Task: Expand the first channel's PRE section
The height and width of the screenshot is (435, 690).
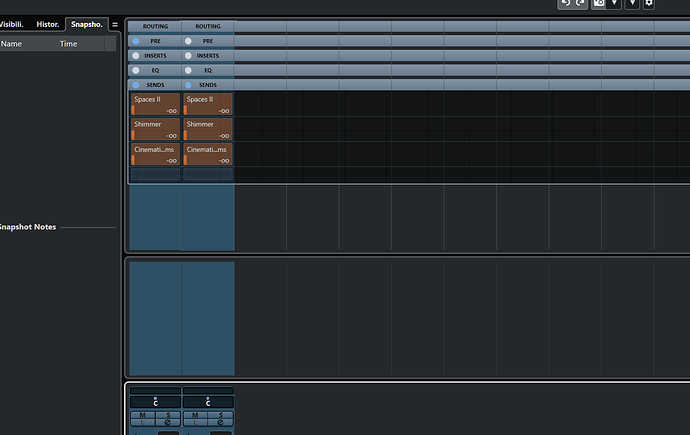Action: click(x=155, y=41)
